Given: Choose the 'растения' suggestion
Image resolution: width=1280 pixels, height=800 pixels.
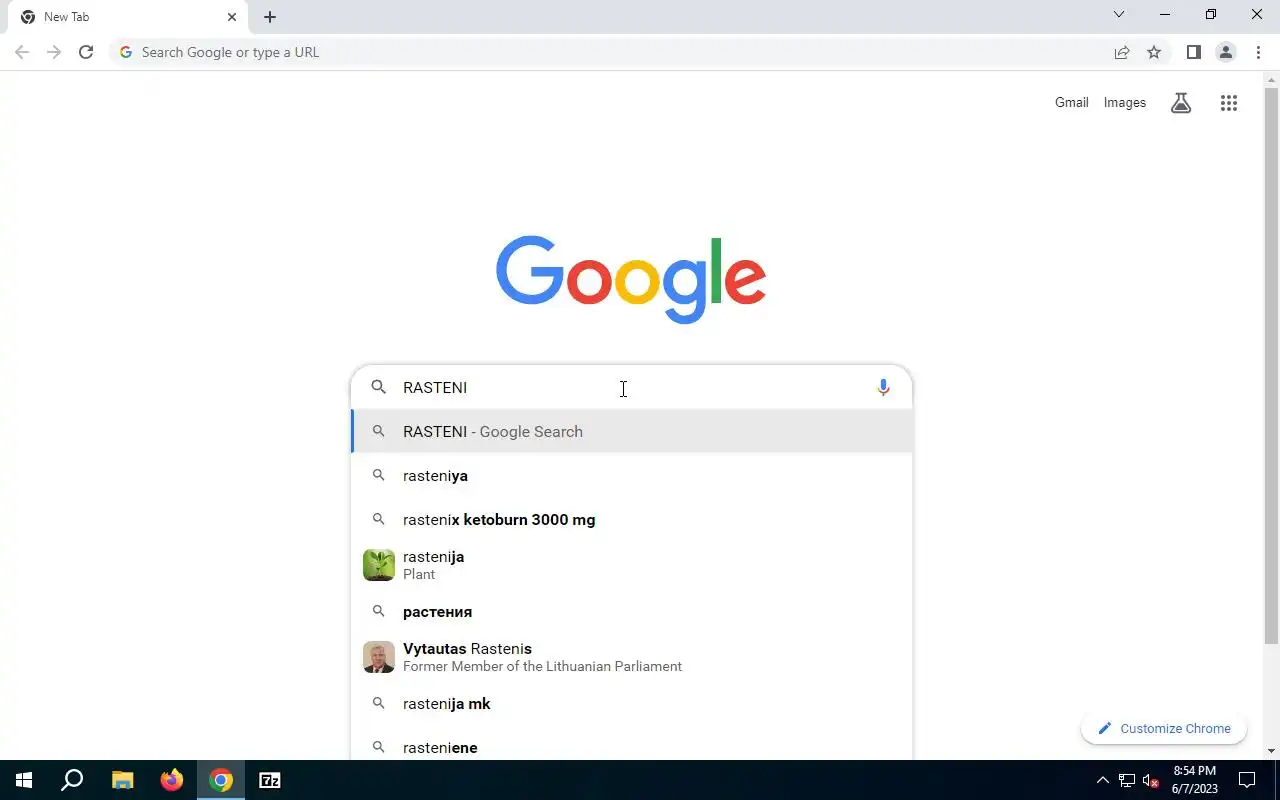Looking at the screenshot, I should tap(632, 611).
